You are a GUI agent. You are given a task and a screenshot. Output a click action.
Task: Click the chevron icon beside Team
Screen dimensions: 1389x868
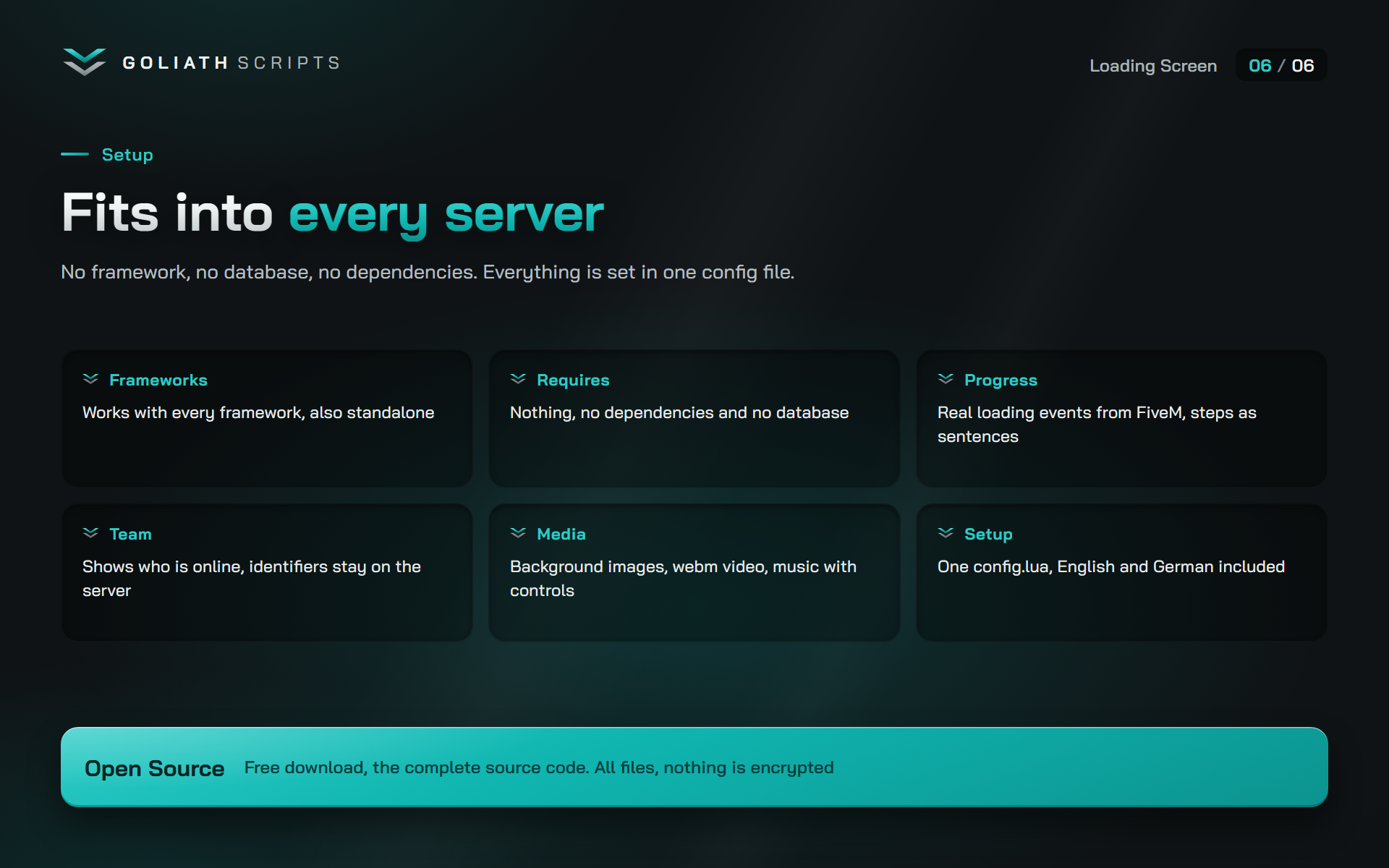click(90, 533)
